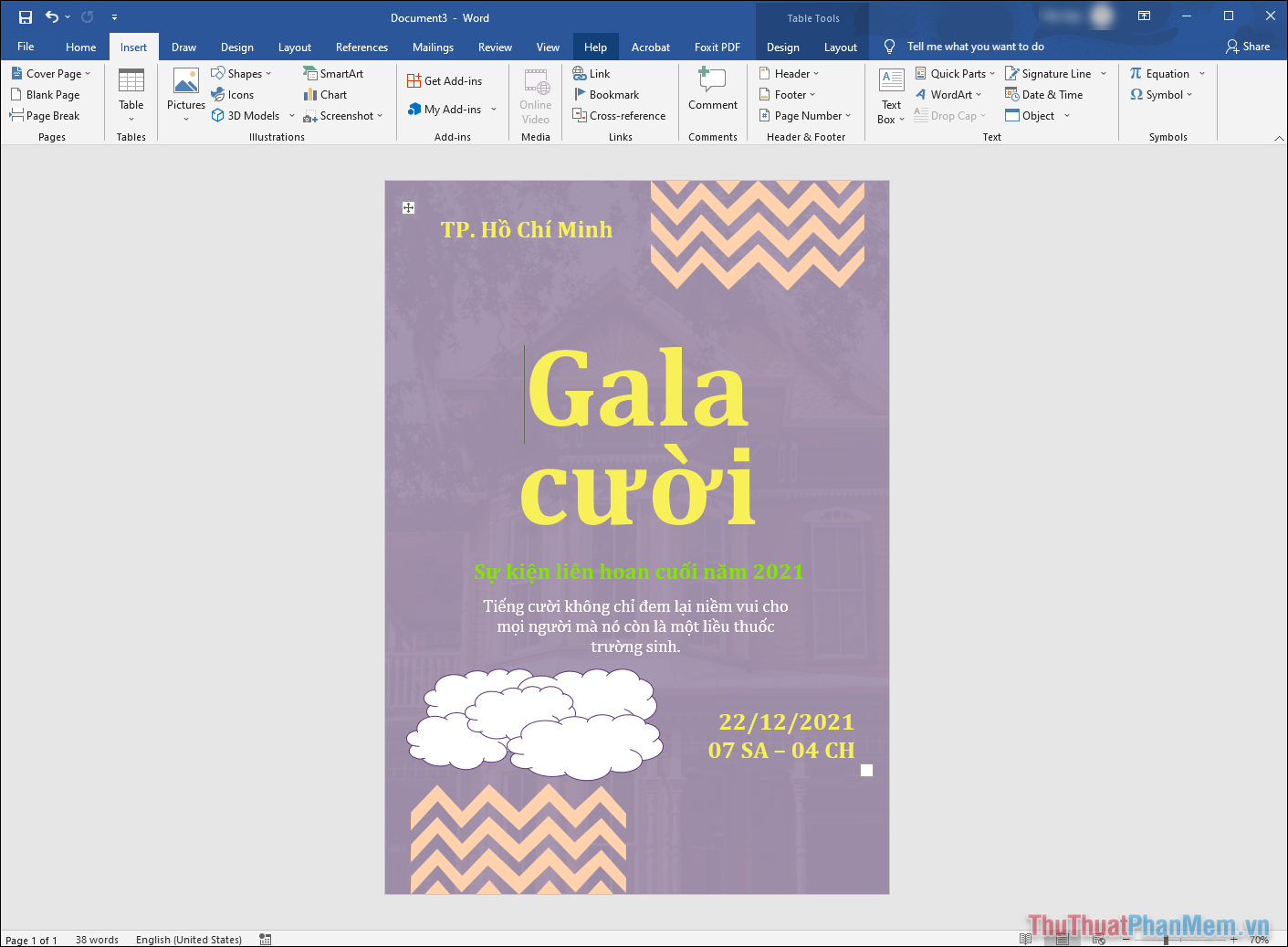The height and width of the screenshot is (947, 1288).
Task: Open the Table Tools Design tab
Action: coord(782,47)
